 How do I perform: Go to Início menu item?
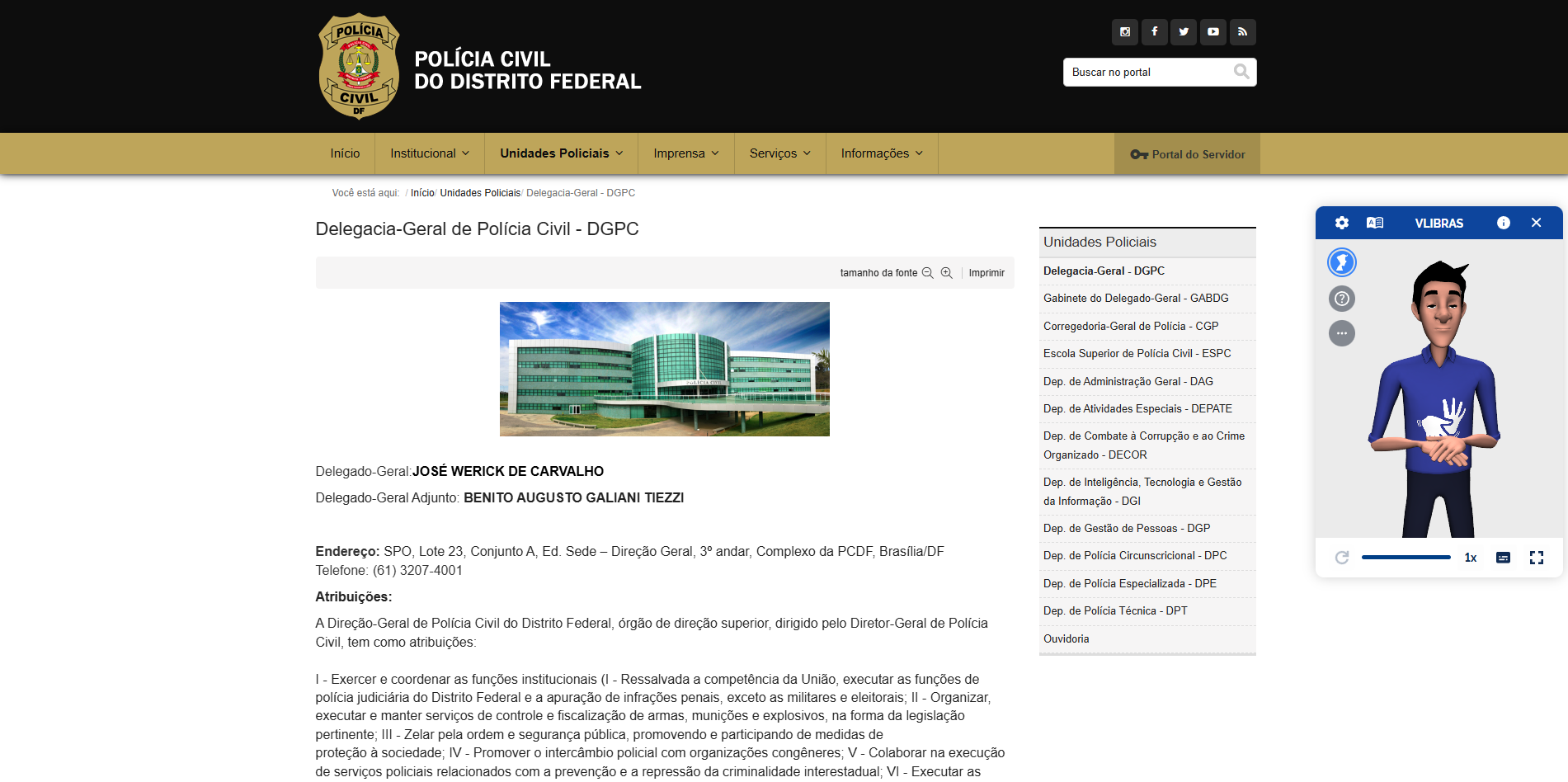coord(345,153)
